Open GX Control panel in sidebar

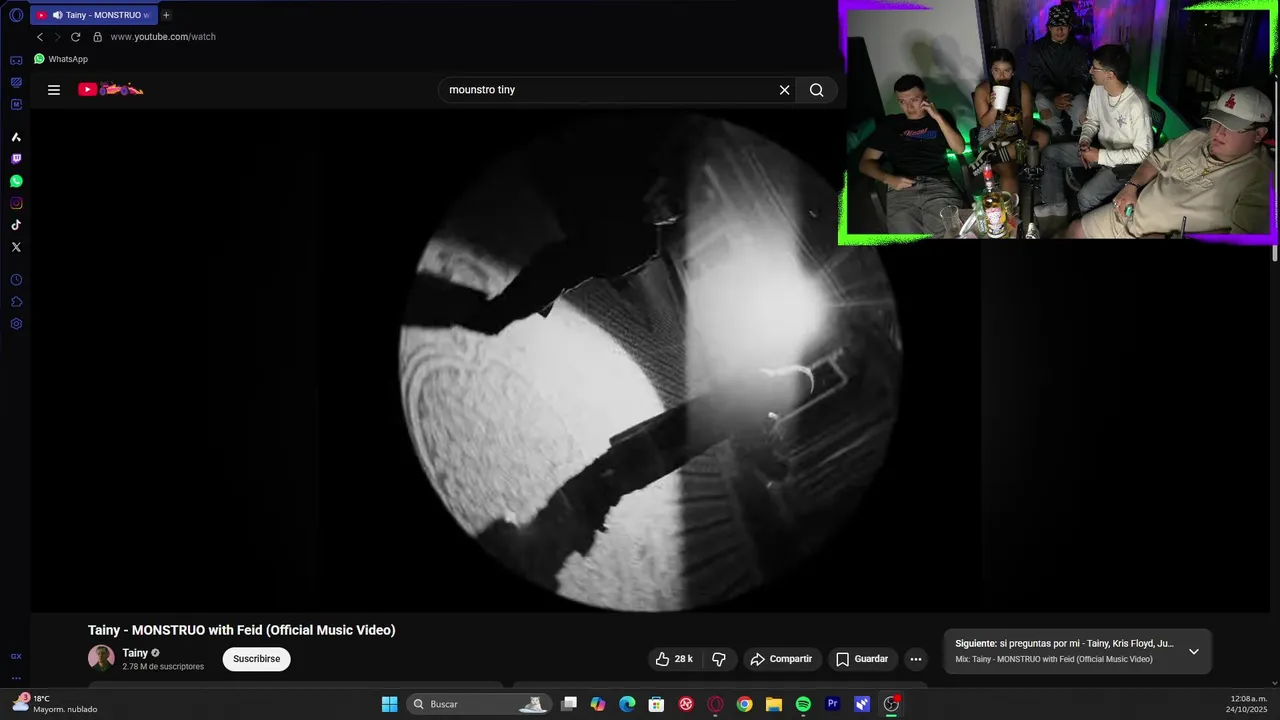point(16,82)
